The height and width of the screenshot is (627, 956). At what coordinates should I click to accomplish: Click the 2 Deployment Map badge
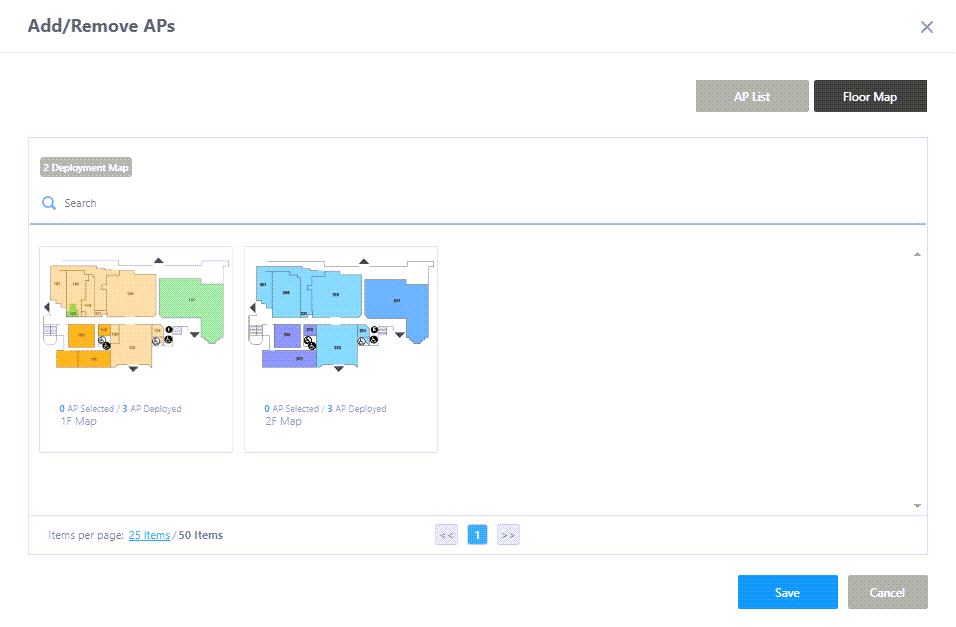click(x=86, y=168)
